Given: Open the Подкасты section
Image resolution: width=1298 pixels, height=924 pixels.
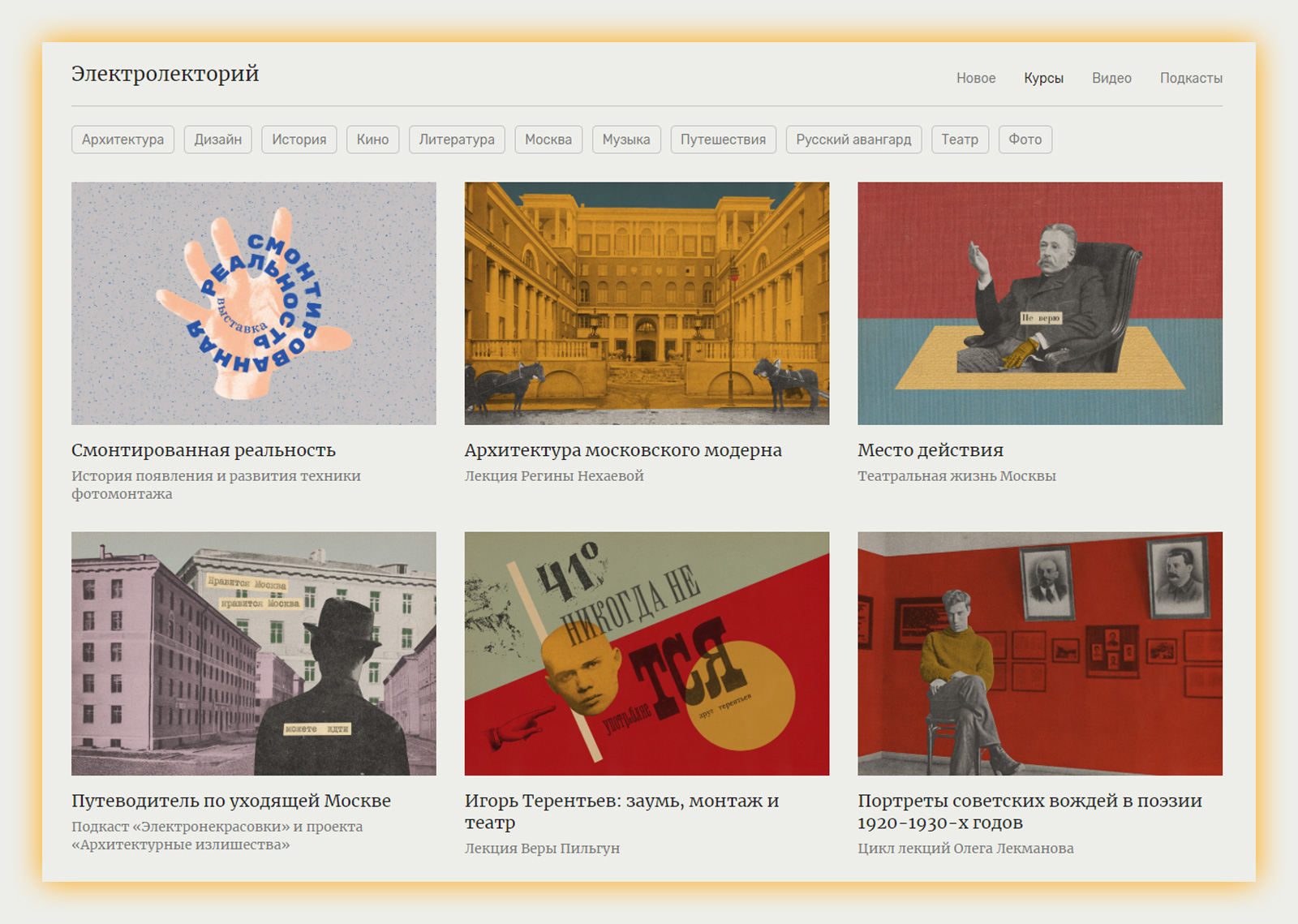Looking at the screenshot, I should click(1190, 78).
